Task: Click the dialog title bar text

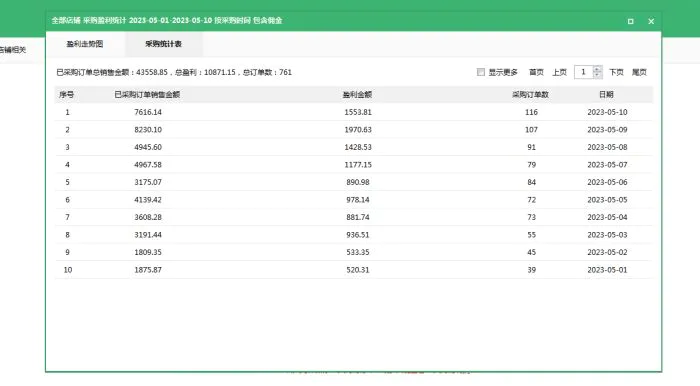Action: pos(167,21)
